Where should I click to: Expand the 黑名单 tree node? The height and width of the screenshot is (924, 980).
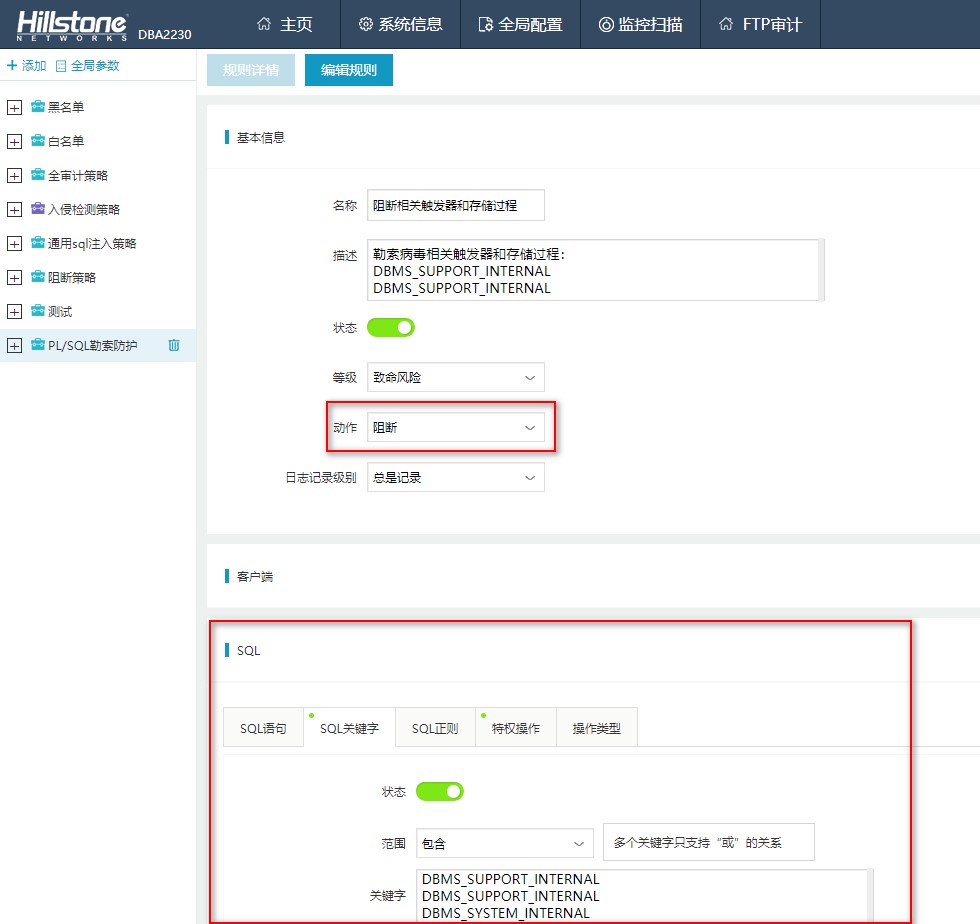(14, 108)
